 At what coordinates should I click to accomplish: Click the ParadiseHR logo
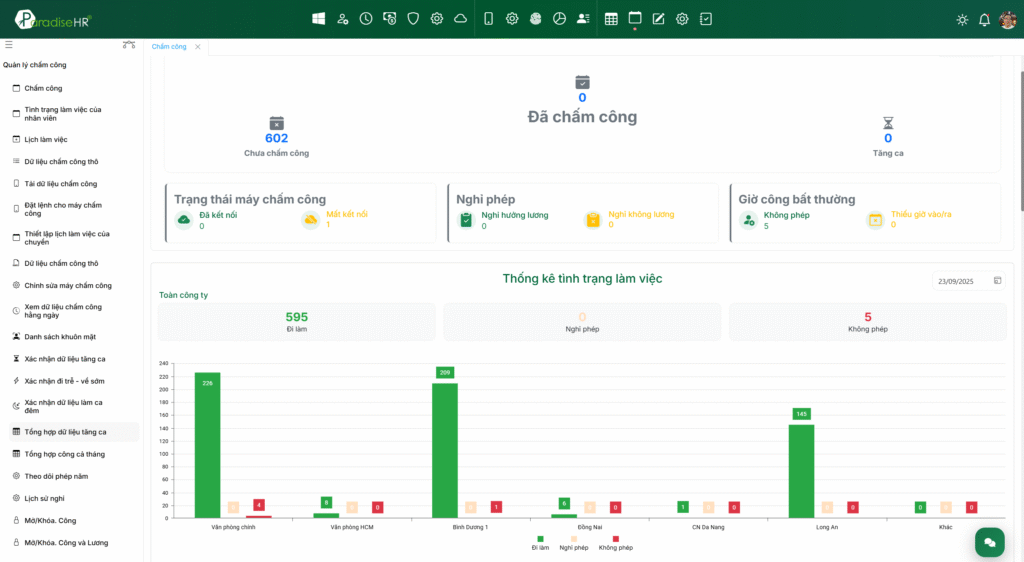54,20
